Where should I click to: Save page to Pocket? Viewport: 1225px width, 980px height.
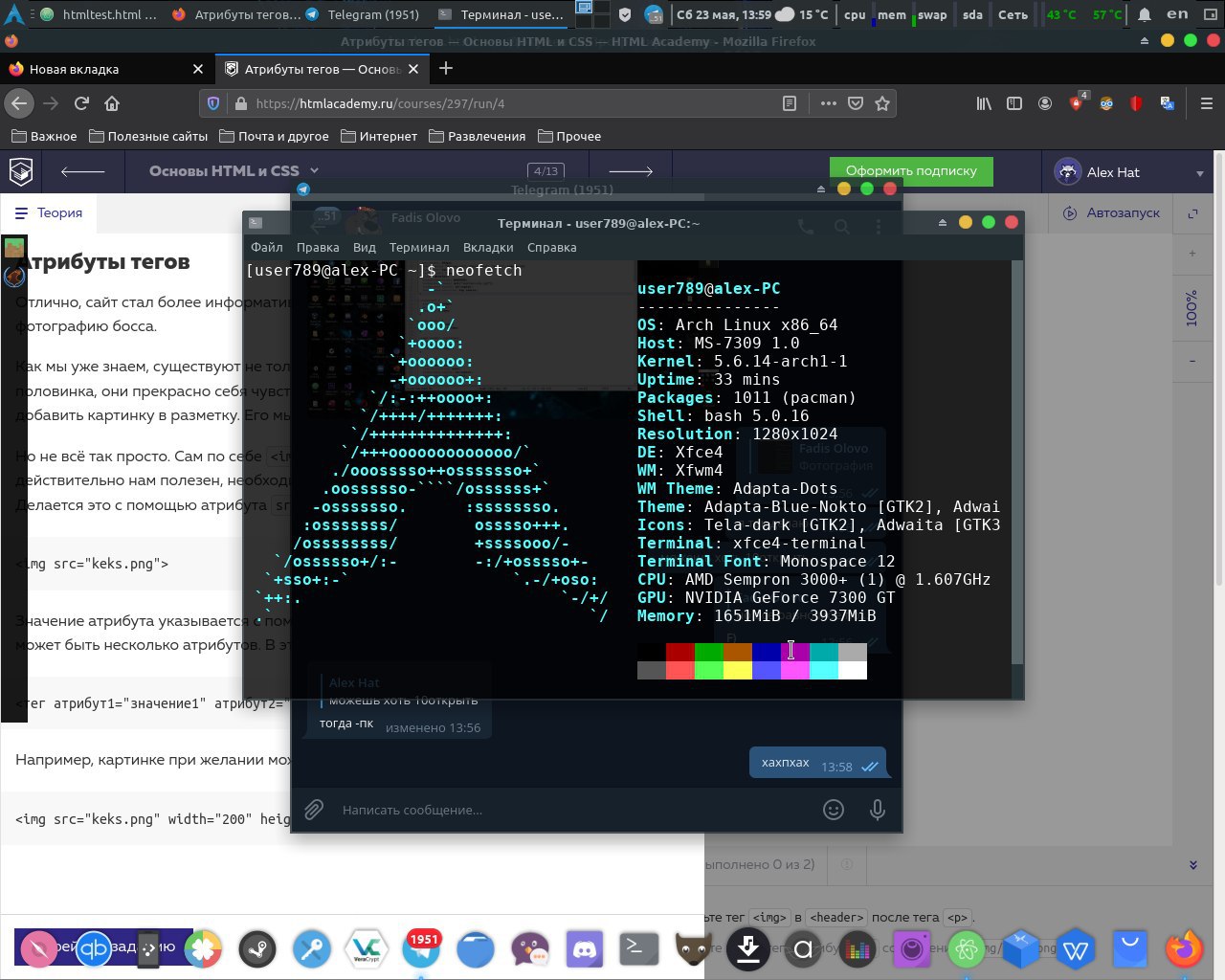coord(856,103)
